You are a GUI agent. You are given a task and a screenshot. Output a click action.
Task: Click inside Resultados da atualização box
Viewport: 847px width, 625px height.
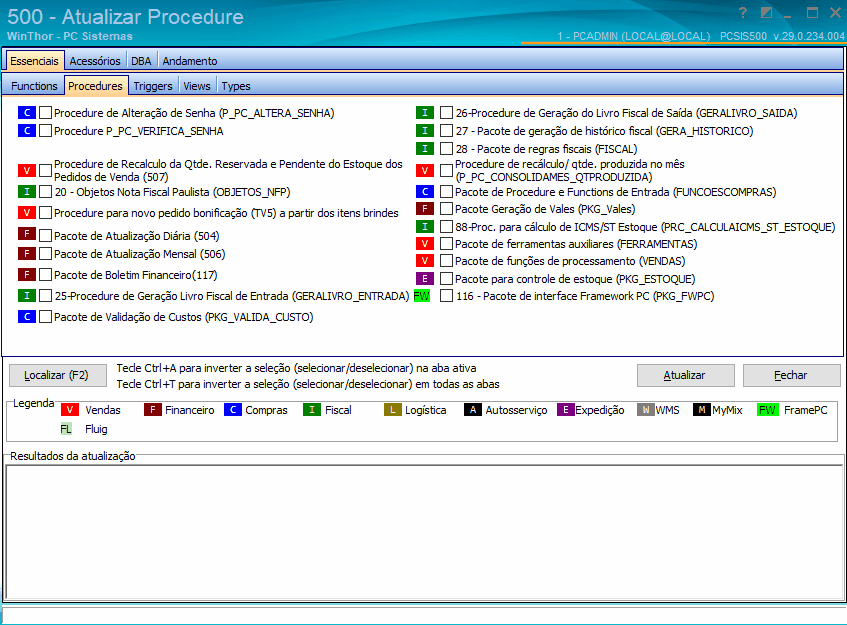424,532
